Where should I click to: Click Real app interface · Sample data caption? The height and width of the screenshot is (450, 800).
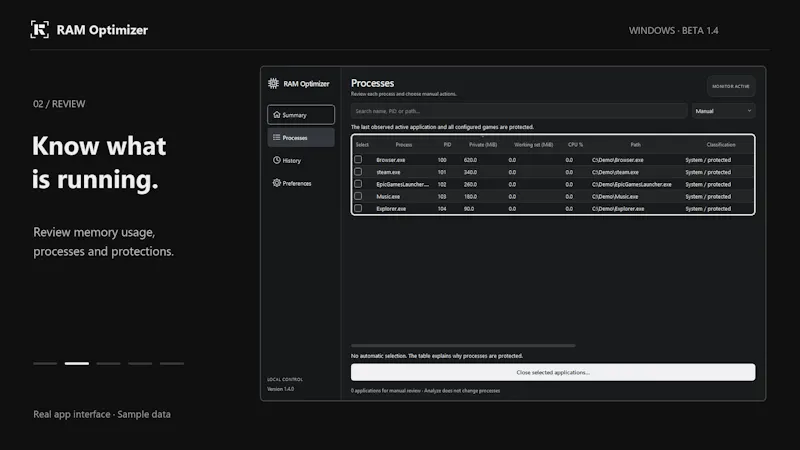[102, 414]
